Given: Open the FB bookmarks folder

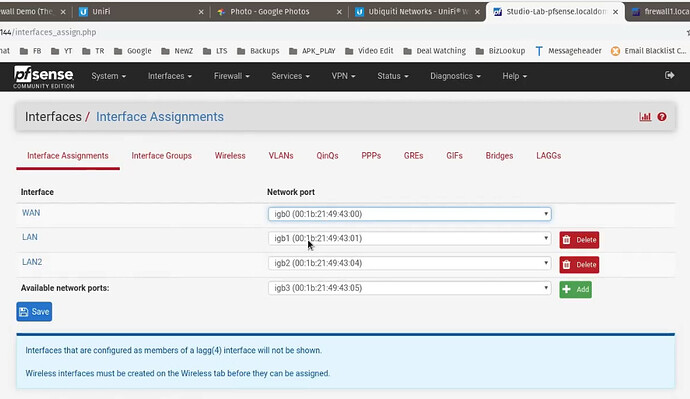Looking at the screenshot, I should tap(30, 51).
